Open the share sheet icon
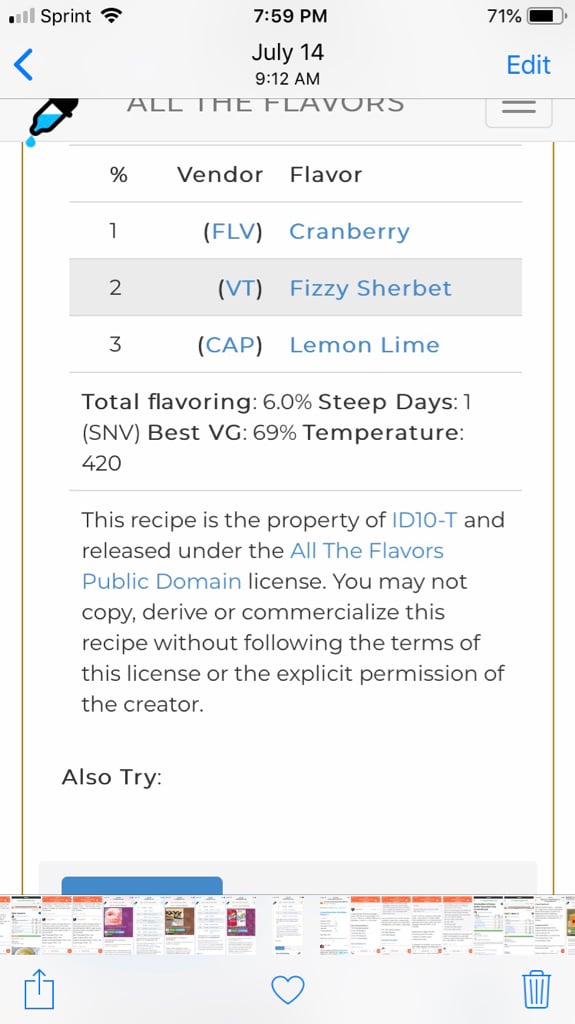Viewport: 575px width, 1024px height. (x=38, y=989)
